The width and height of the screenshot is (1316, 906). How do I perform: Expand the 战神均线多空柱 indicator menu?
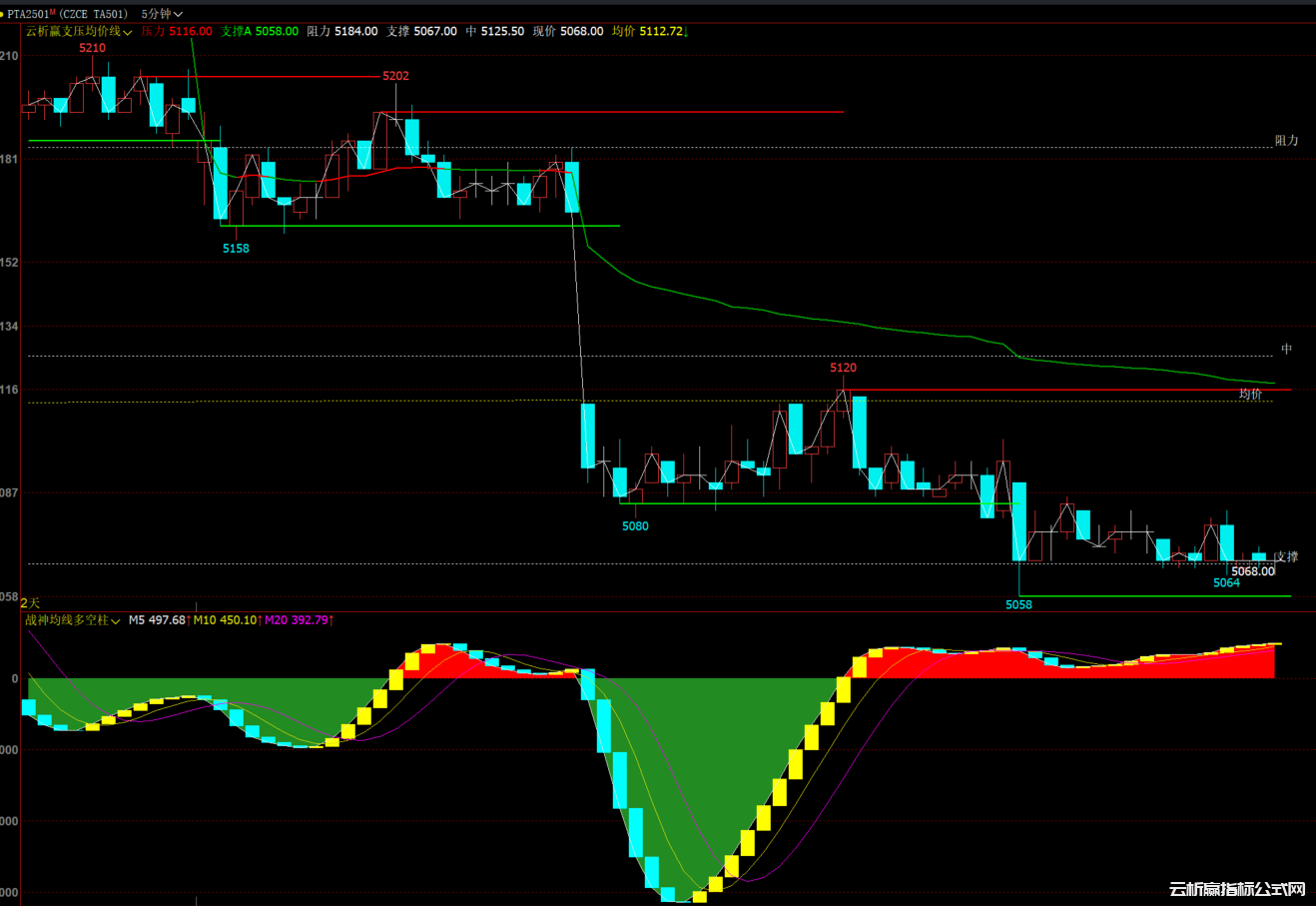pos(73,620)
